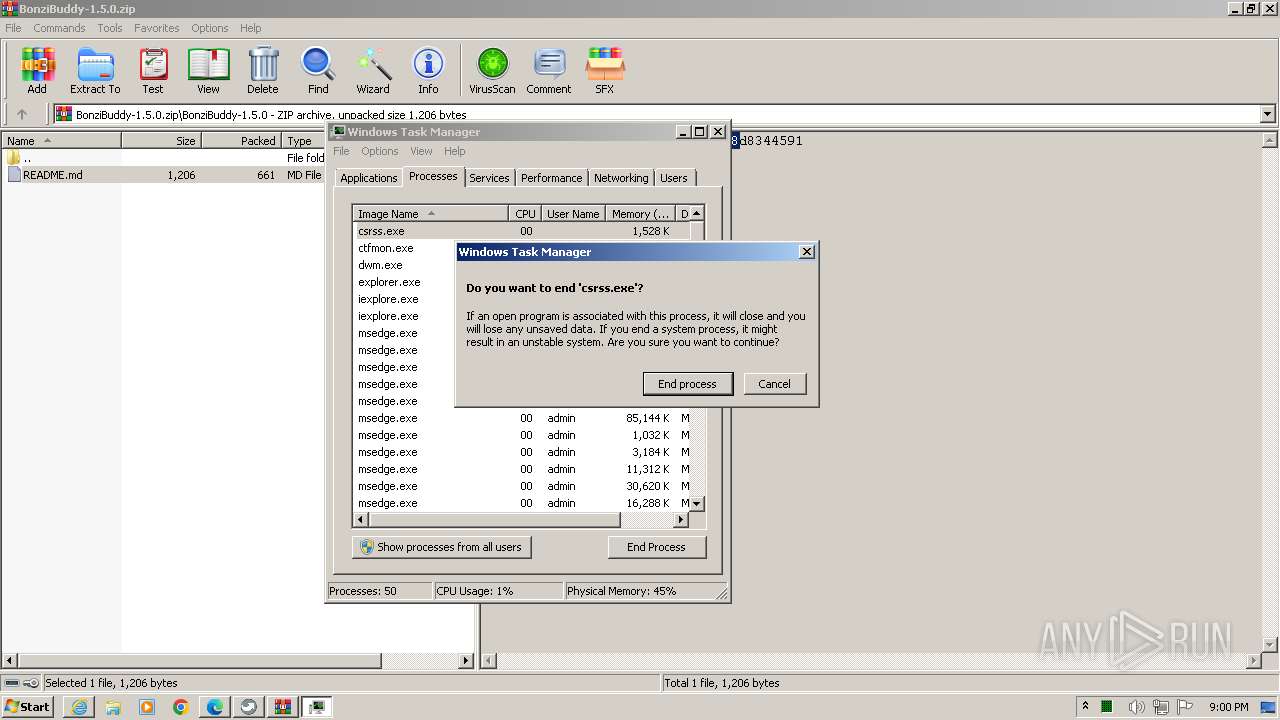
Task: Click the Delete trash can icon
Action: coord(263,70)
